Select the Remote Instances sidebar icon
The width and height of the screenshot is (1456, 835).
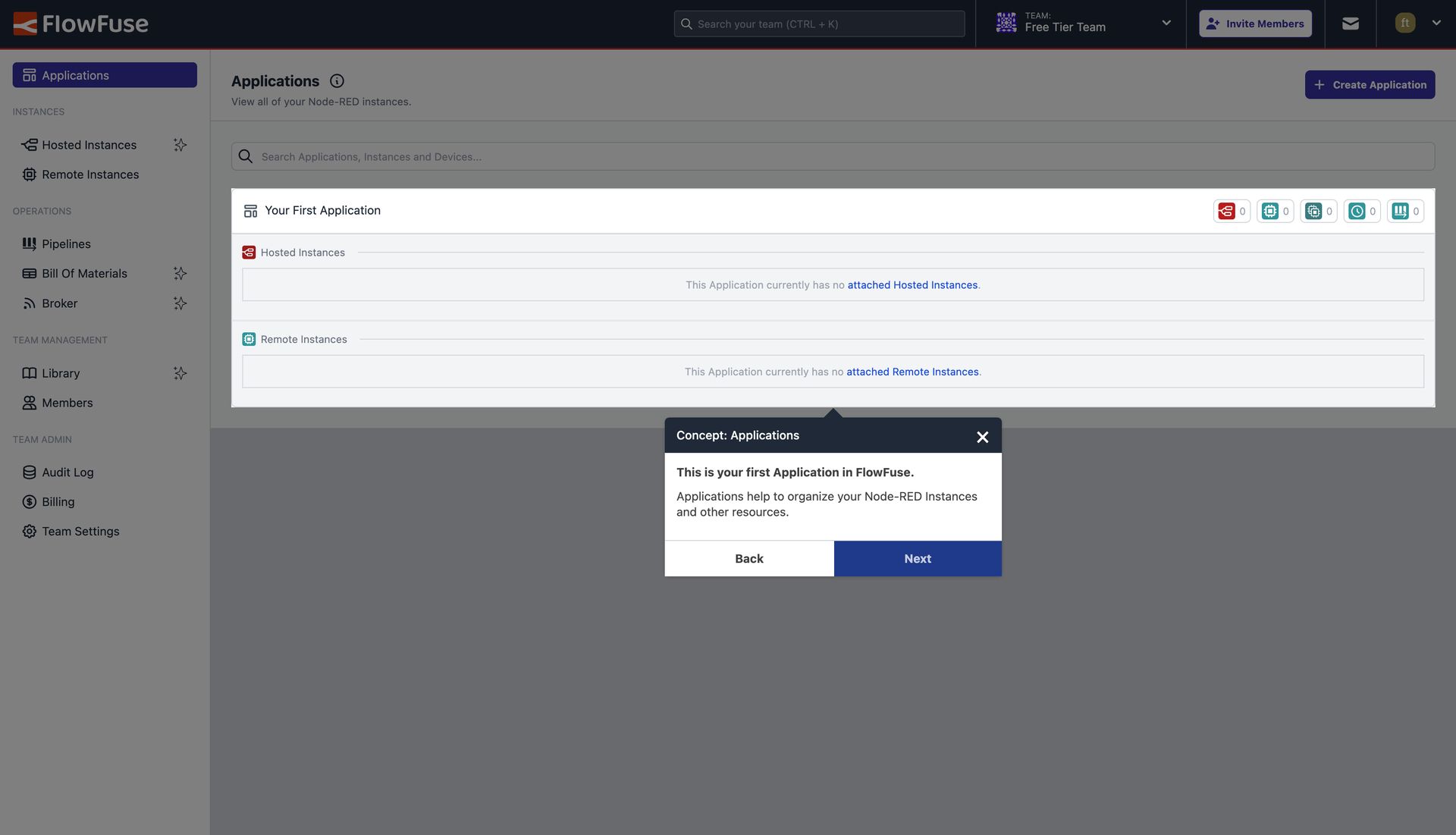[28, 174]
